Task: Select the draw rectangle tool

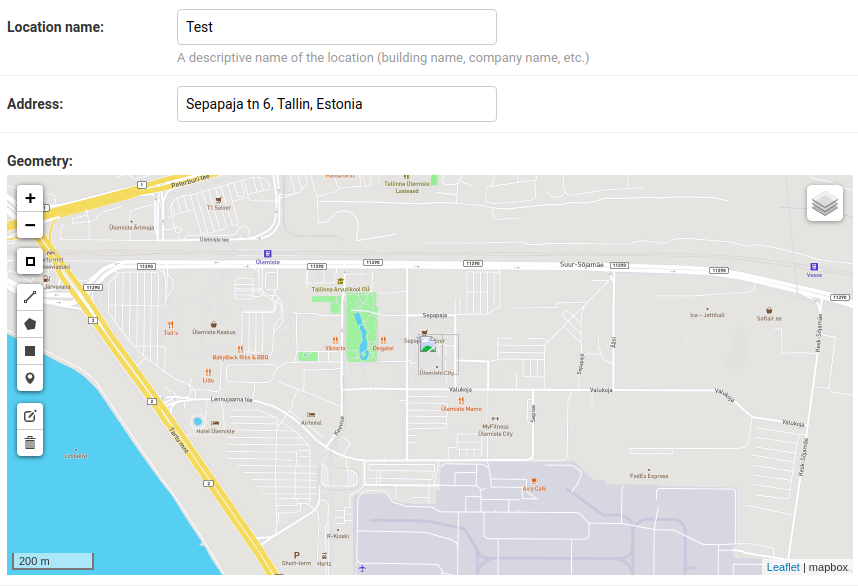Action: pos(30,350)
